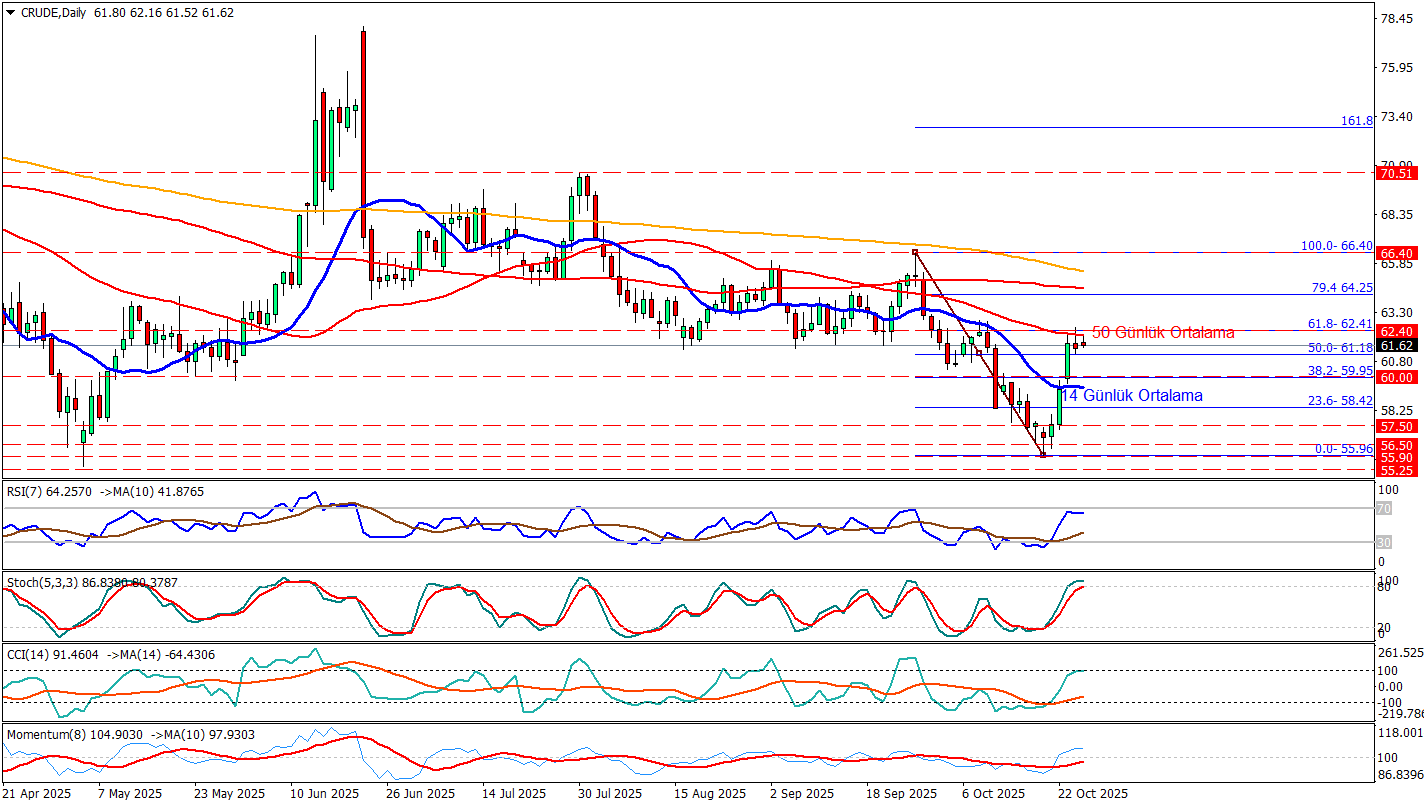Click the 78.45 value on the price scale
Screen dimensions: 1424x806
[x=1395, y=18]
